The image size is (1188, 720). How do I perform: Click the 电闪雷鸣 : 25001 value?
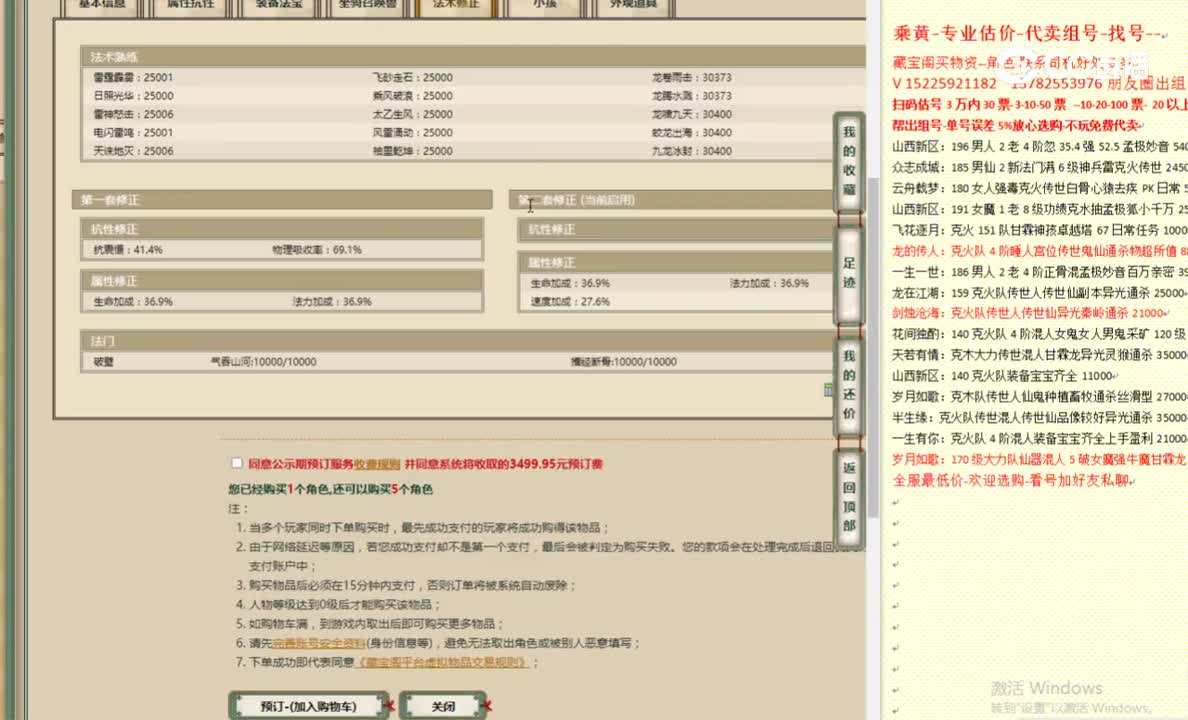coord(133,132)
